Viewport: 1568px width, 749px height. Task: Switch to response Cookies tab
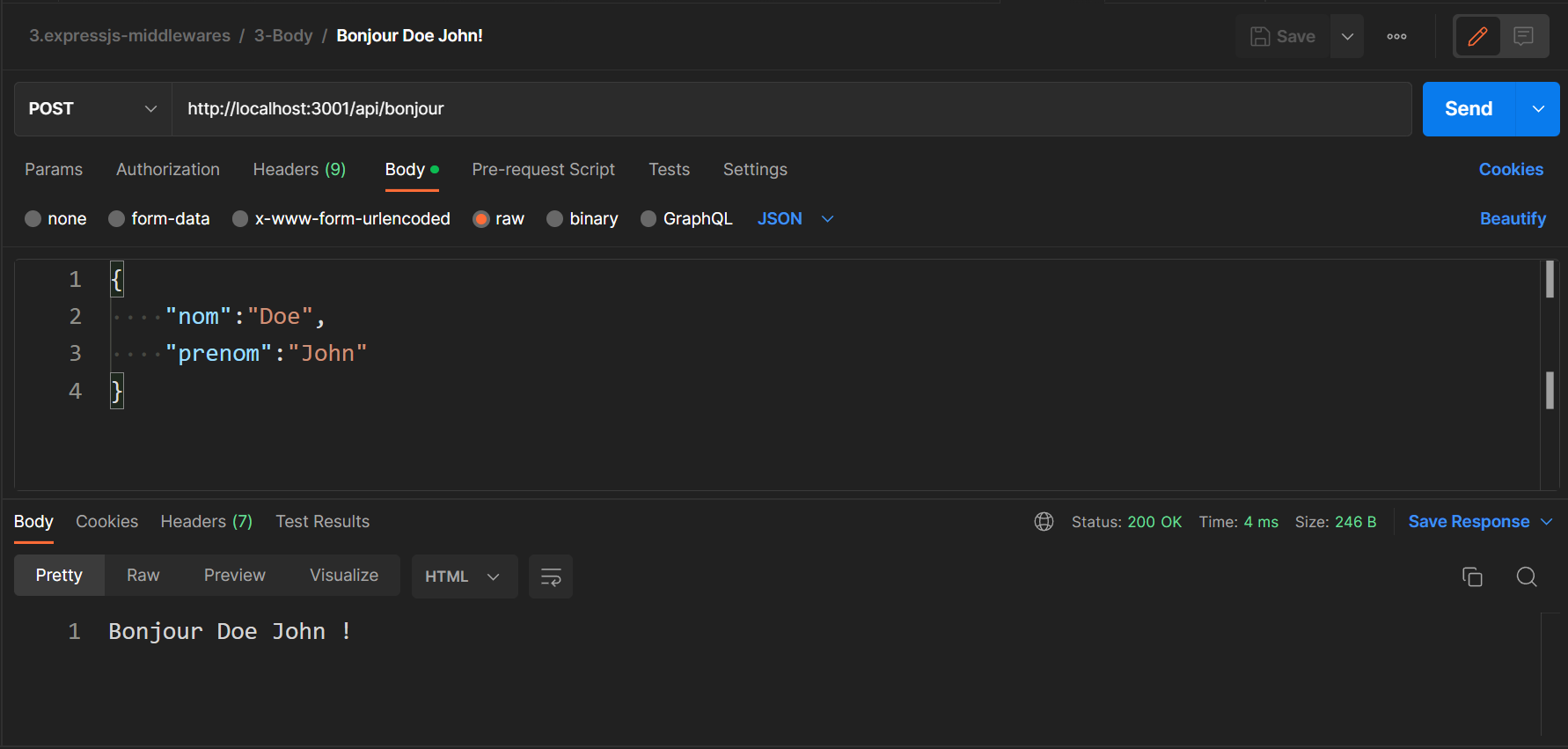tap(106, 522)
